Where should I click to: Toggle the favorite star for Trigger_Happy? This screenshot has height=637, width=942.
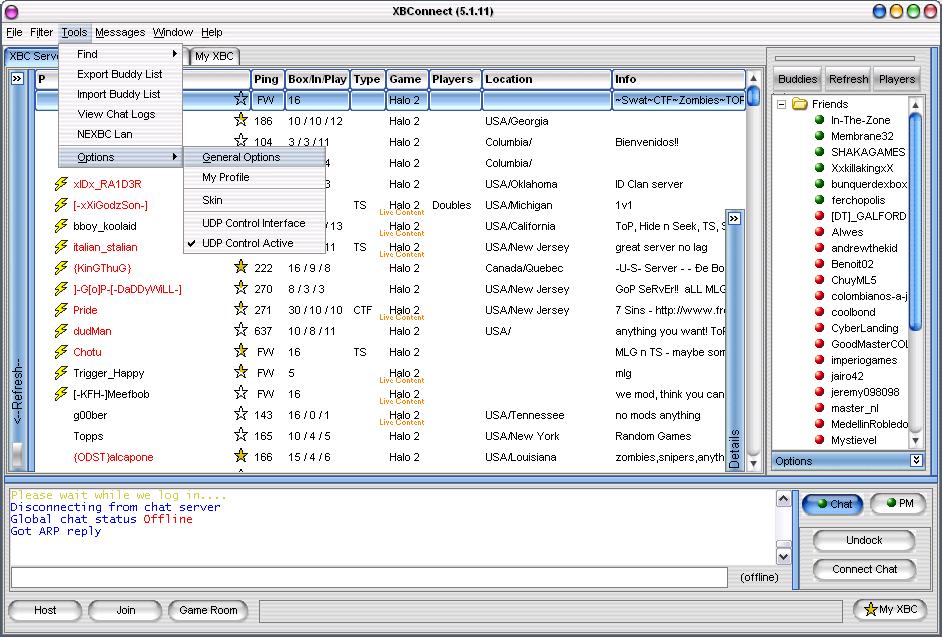coord(241,372)
